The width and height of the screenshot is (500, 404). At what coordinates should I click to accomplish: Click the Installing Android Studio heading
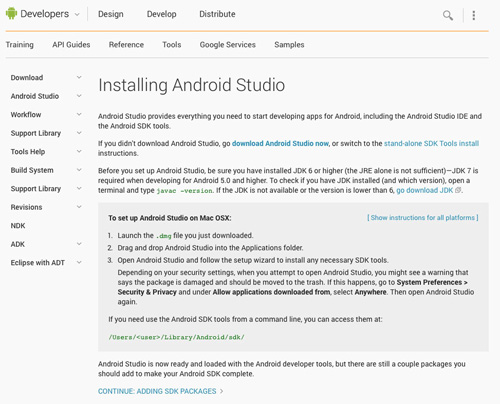pyautogui.click(x=192, y=85)
